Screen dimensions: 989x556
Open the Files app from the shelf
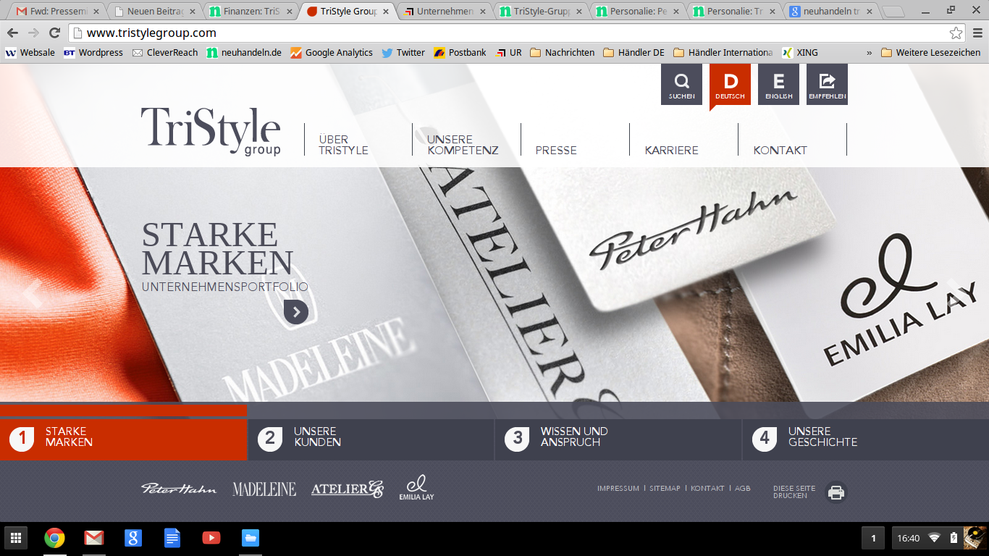pos(250,538)
